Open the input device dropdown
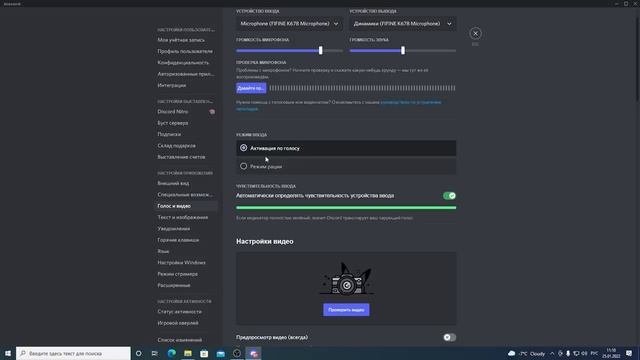 click(x=289, y=24)
